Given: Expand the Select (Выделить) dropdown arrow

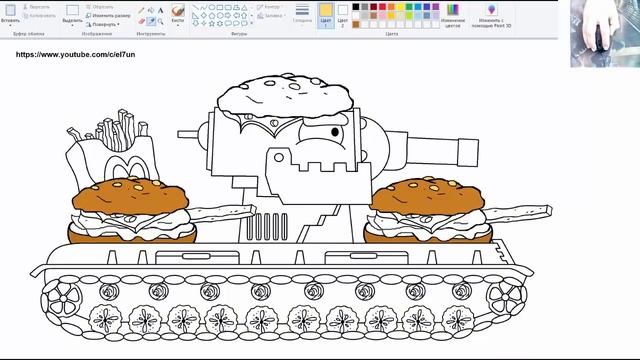Looking at the screenshot, I should [72, 26].
